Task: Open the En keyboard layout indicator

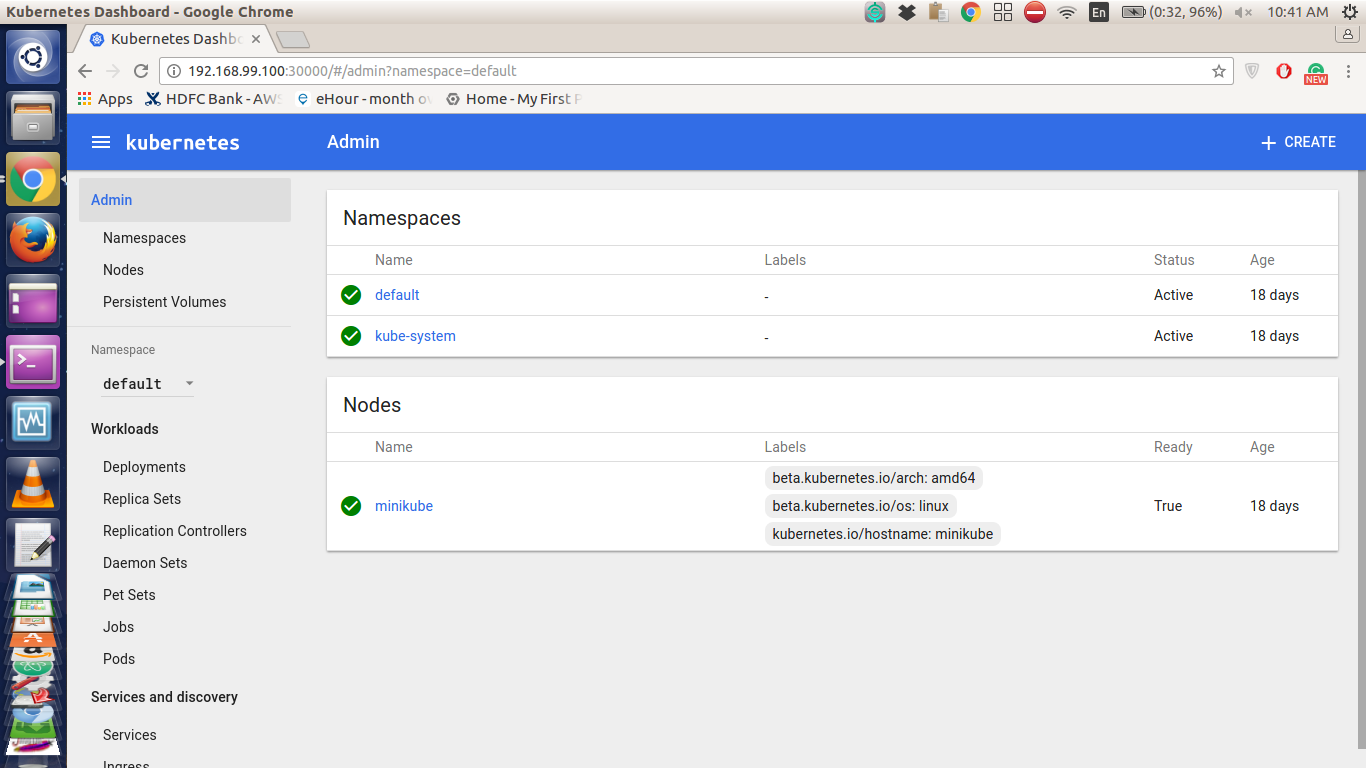Action: point(1099,12)
